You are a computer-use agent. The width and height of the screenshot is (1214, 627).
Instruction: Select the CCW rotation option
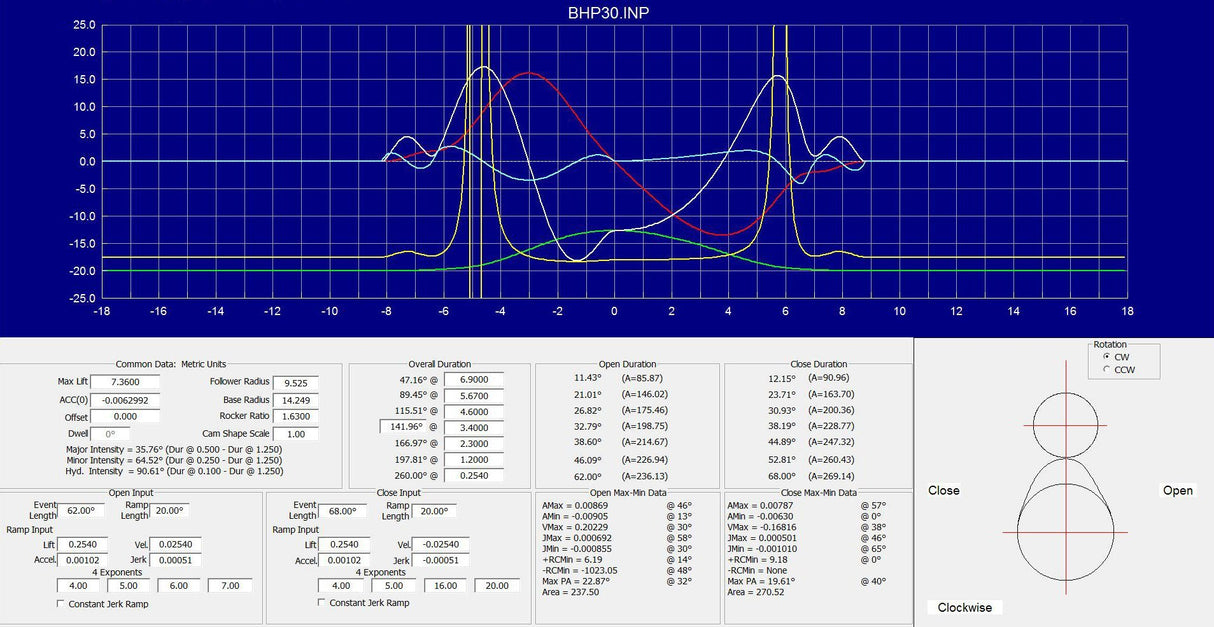pos(1105,370)
